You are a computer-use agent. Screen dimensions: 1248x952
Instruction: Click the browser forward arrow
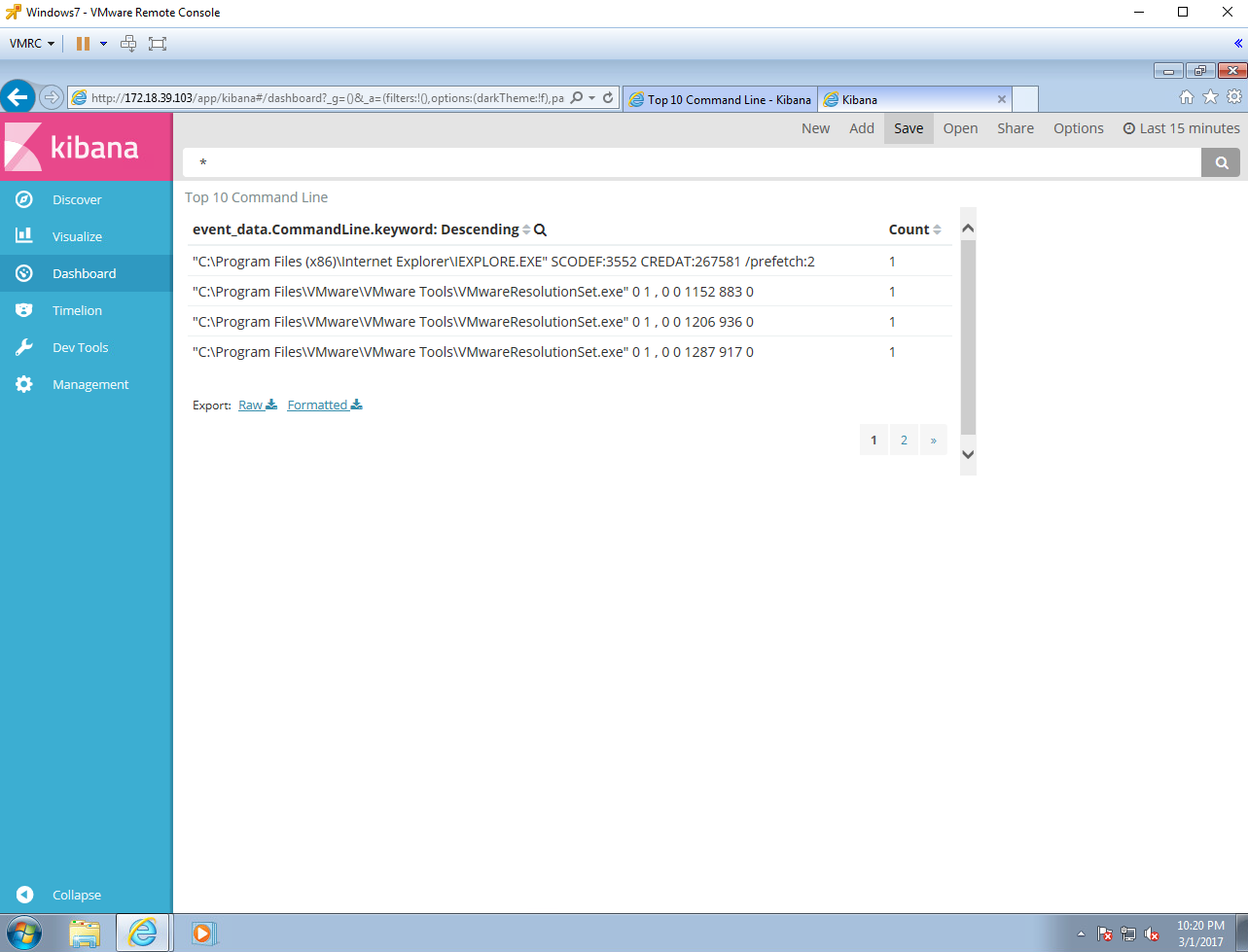pyautogui.click(x=51, y=97)
